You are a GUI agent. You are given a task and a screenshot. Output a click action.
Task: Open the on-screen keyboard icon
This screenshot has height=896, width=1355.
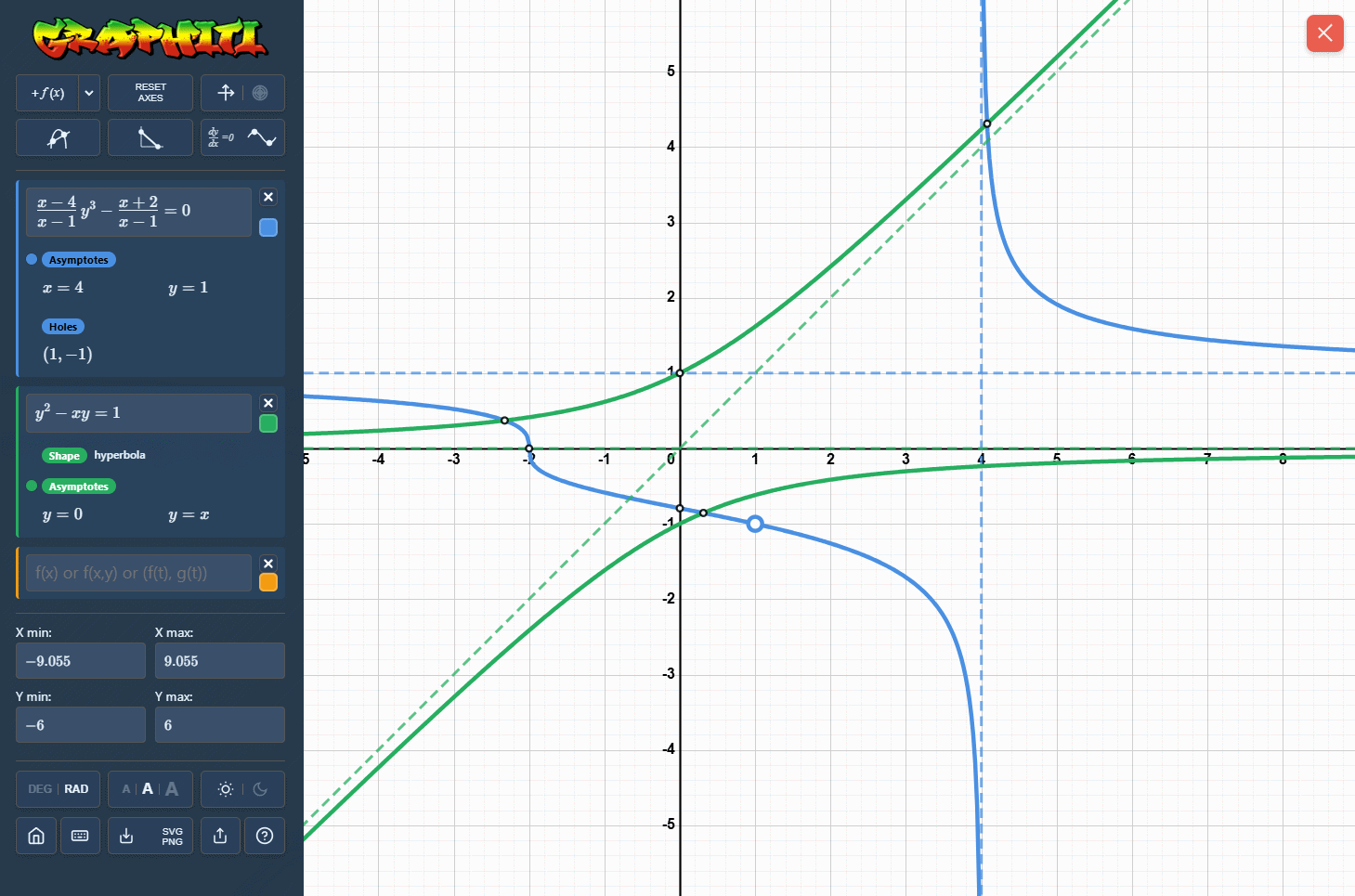click(x=80, y=836)
